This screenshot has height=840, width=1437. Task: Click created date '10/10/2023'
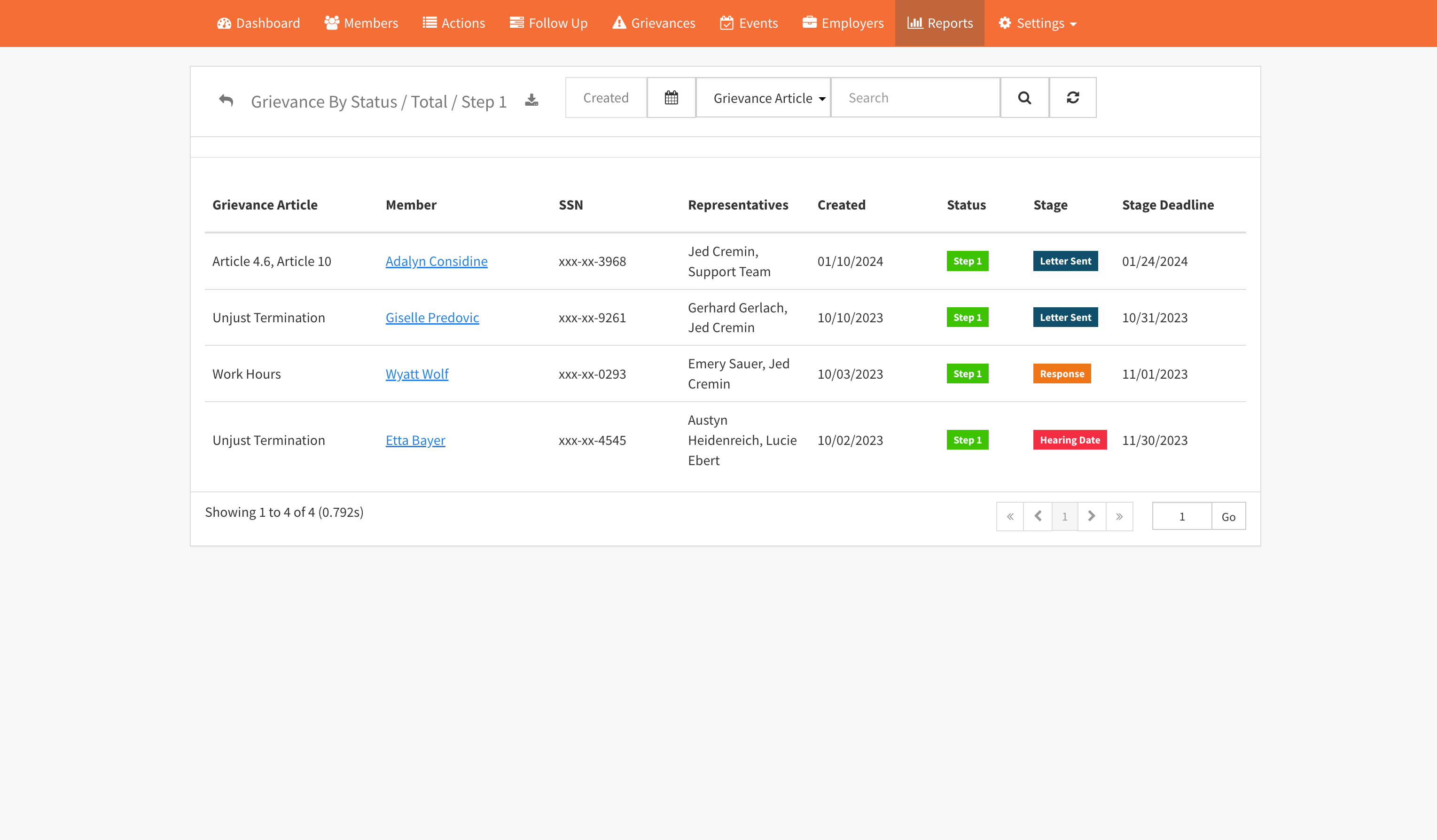click(x=850, y=318)
